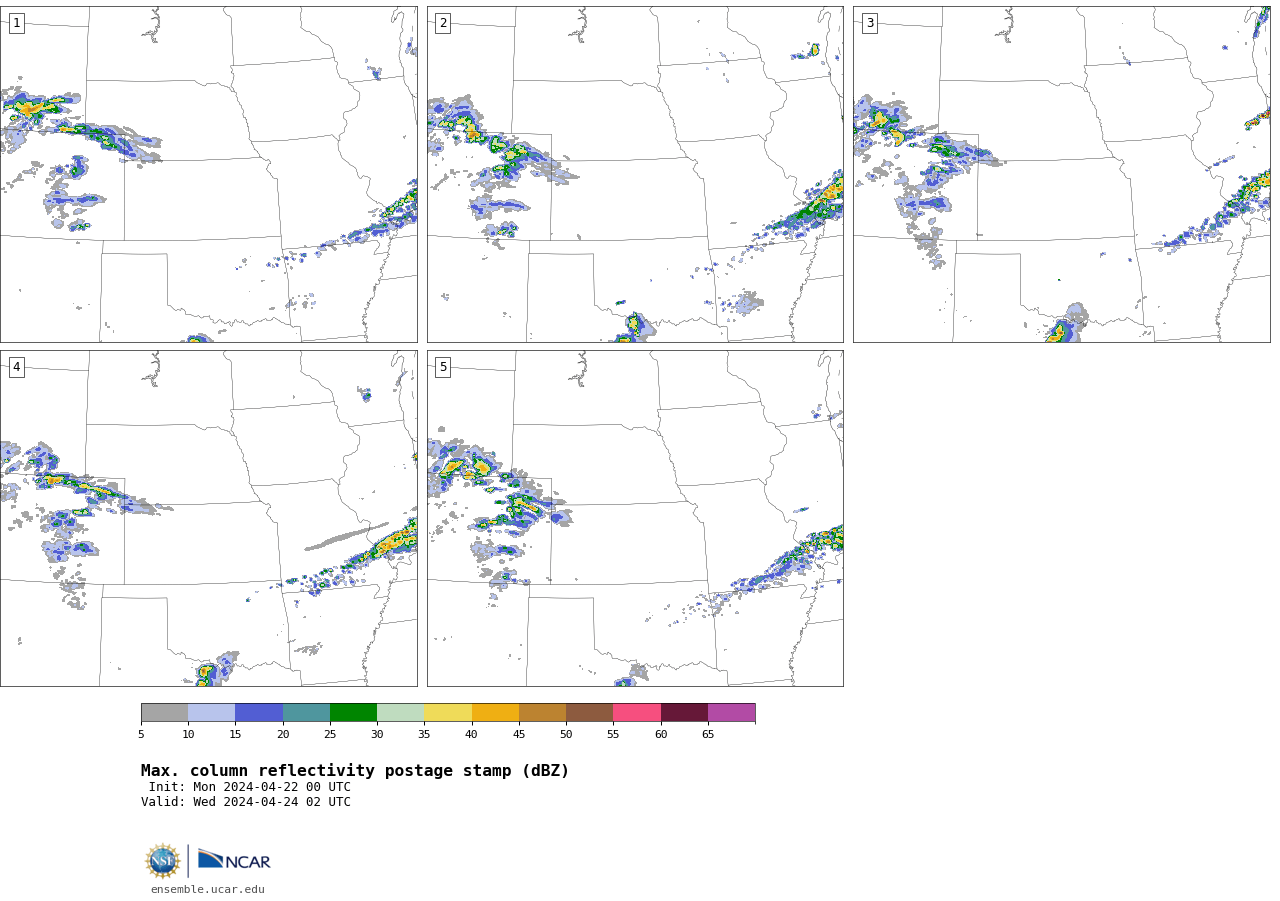Open ensemble member 5 reflectivity map
The height and width of the screenshot is (901, 1280).
[x=635, y=518]
